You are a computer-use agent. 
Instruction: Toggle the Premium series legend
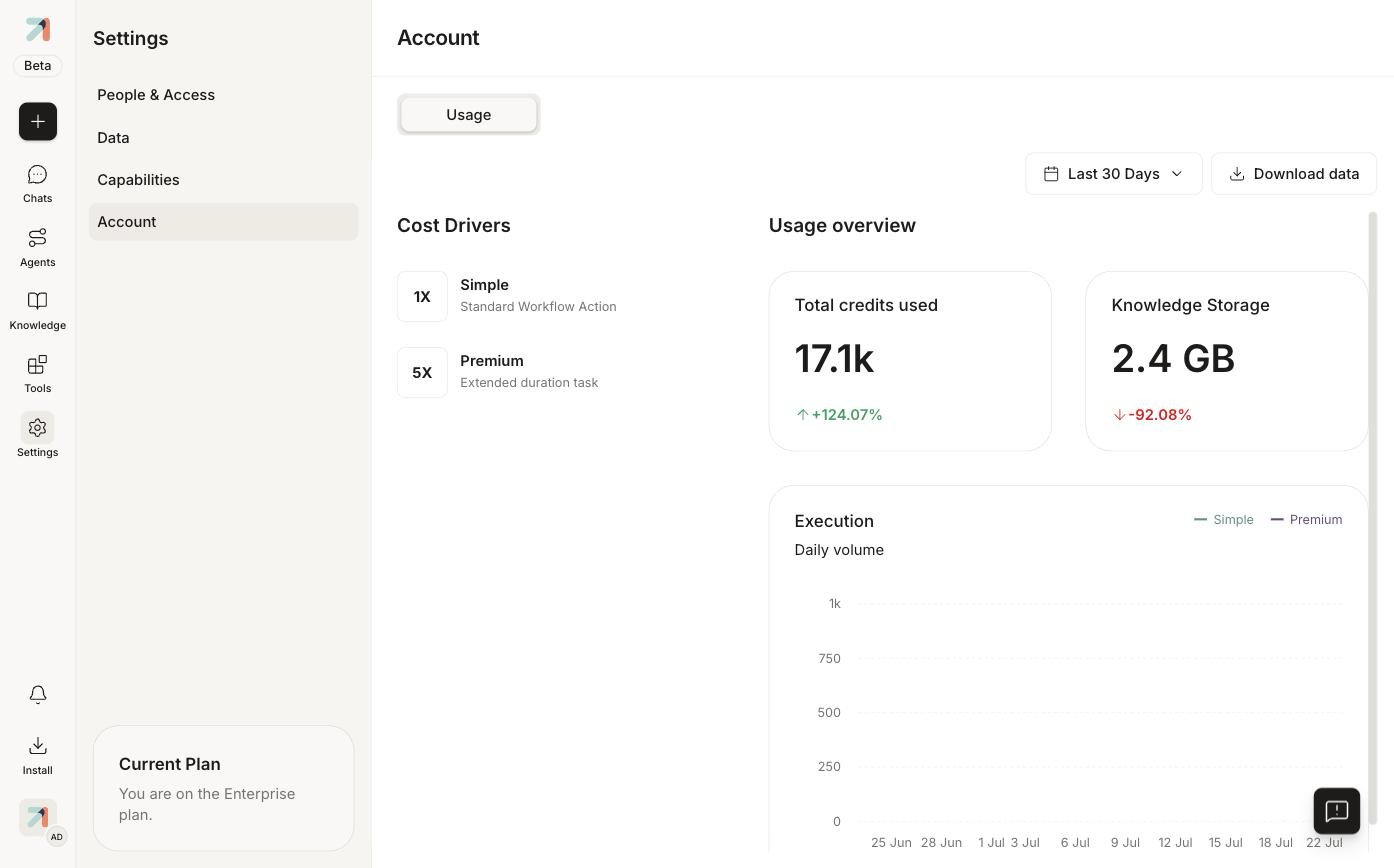1305,520
